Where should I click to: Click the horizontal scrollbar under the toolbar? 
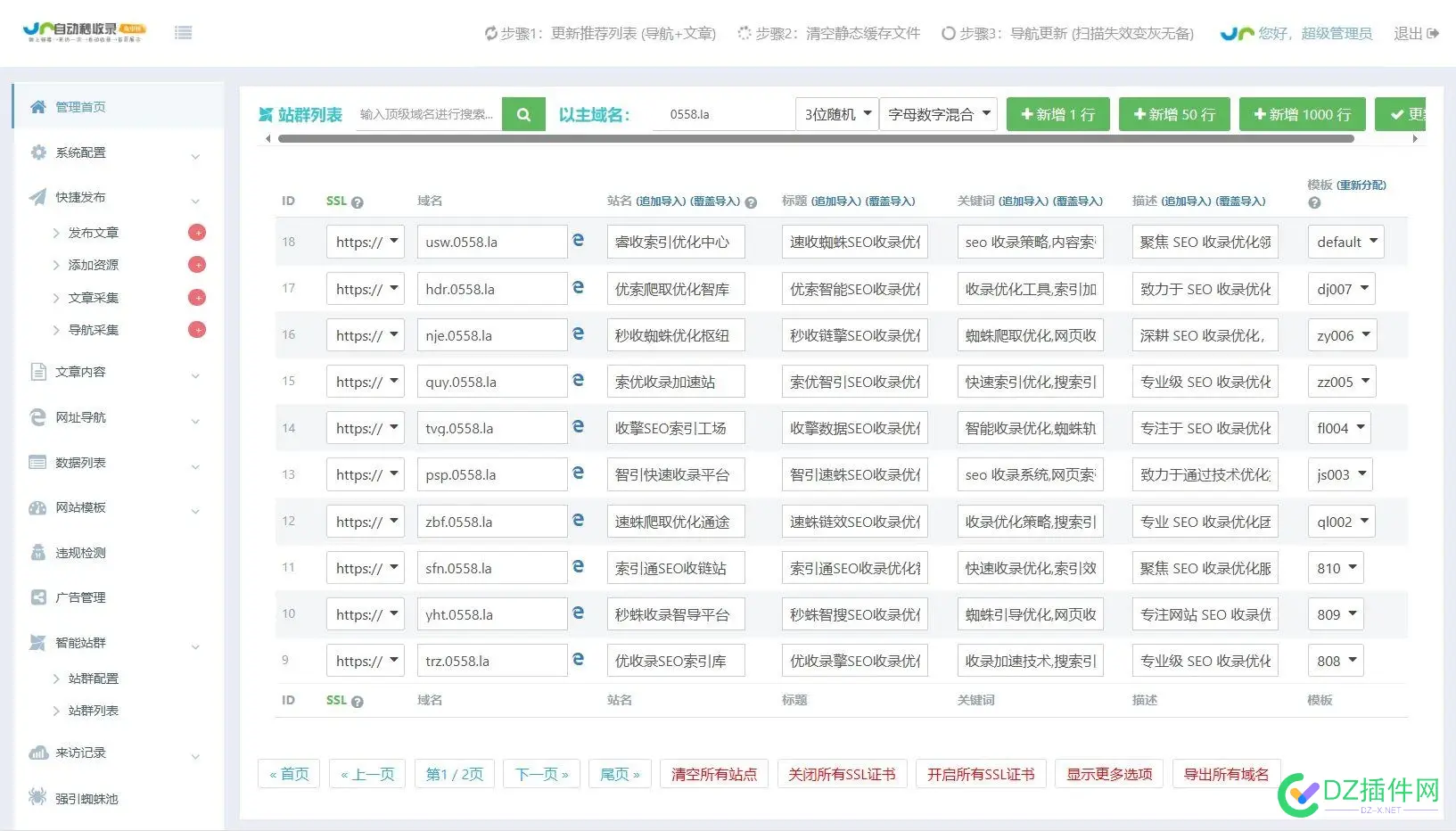click(x=815, y=138)
